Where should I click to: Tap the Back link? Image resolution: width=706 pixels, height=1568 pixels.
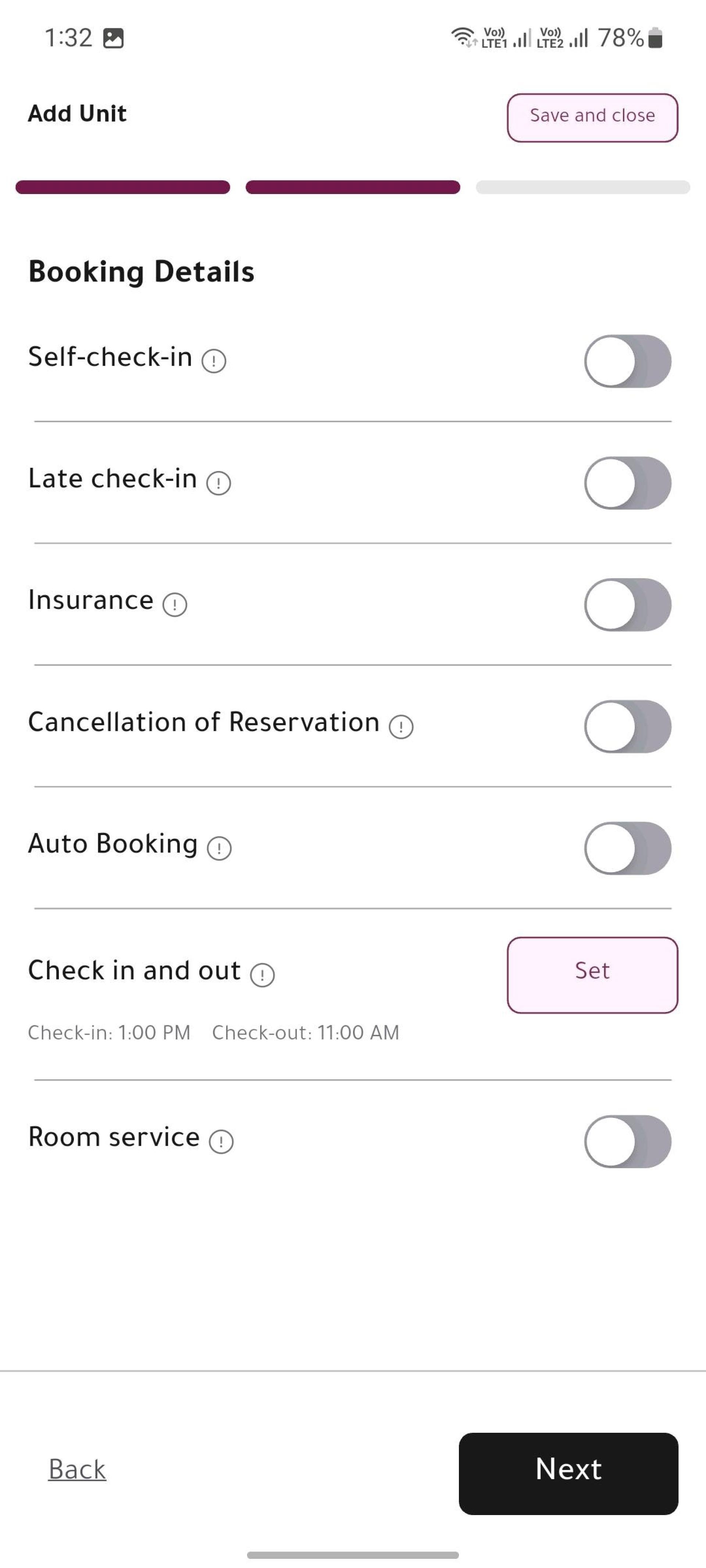click(x=77, y=1469)
